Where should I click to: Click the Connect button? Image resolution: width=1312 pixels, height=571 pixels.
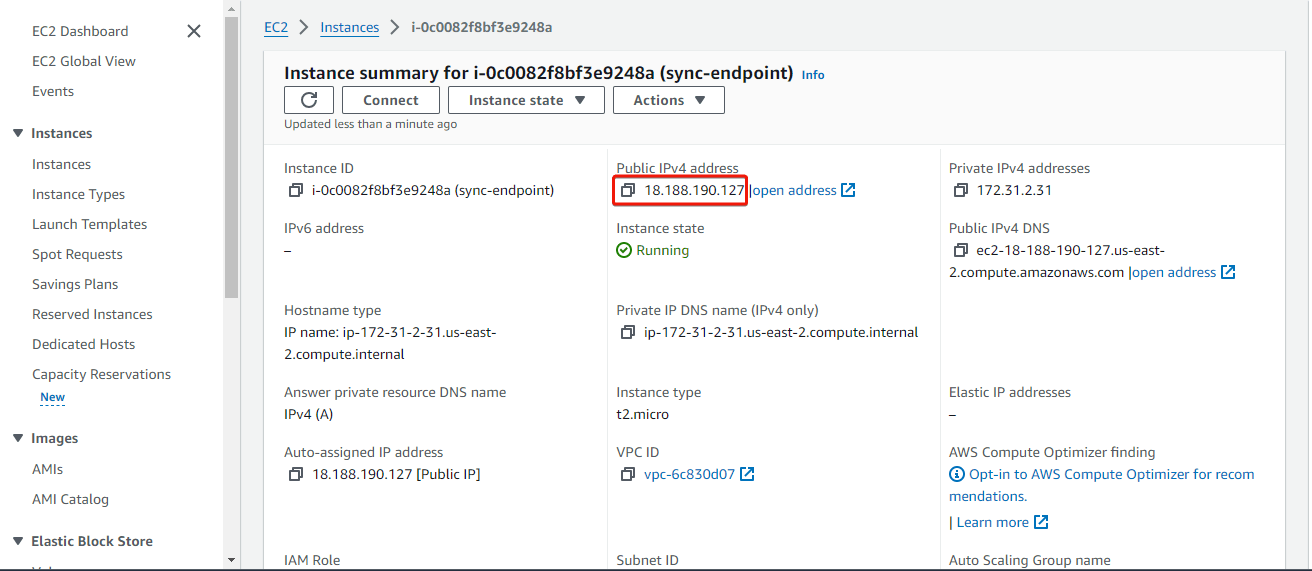coord(391,100)
